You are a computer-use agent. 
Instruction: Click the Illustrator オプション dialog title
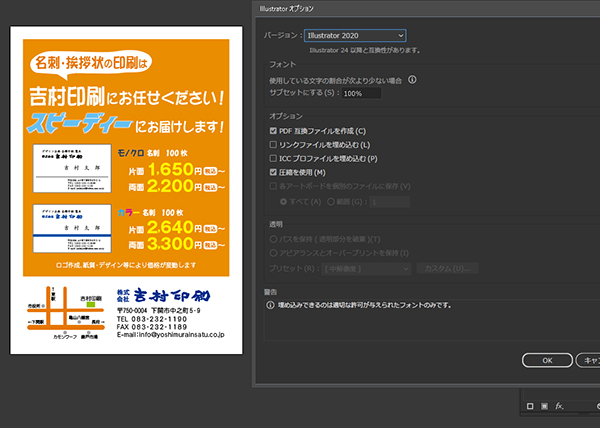tap(287, 8)
